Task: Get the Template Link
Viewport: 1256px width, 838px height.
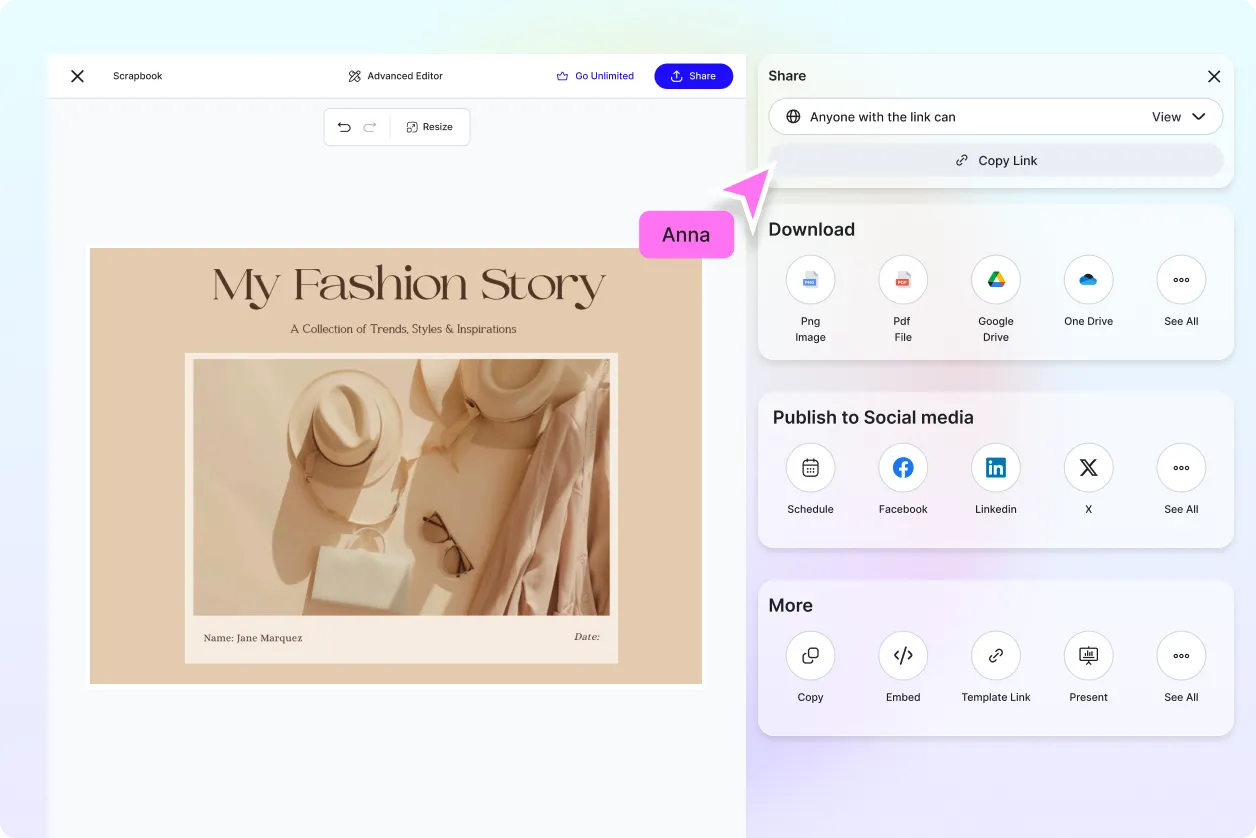Action: click(995, 655)
